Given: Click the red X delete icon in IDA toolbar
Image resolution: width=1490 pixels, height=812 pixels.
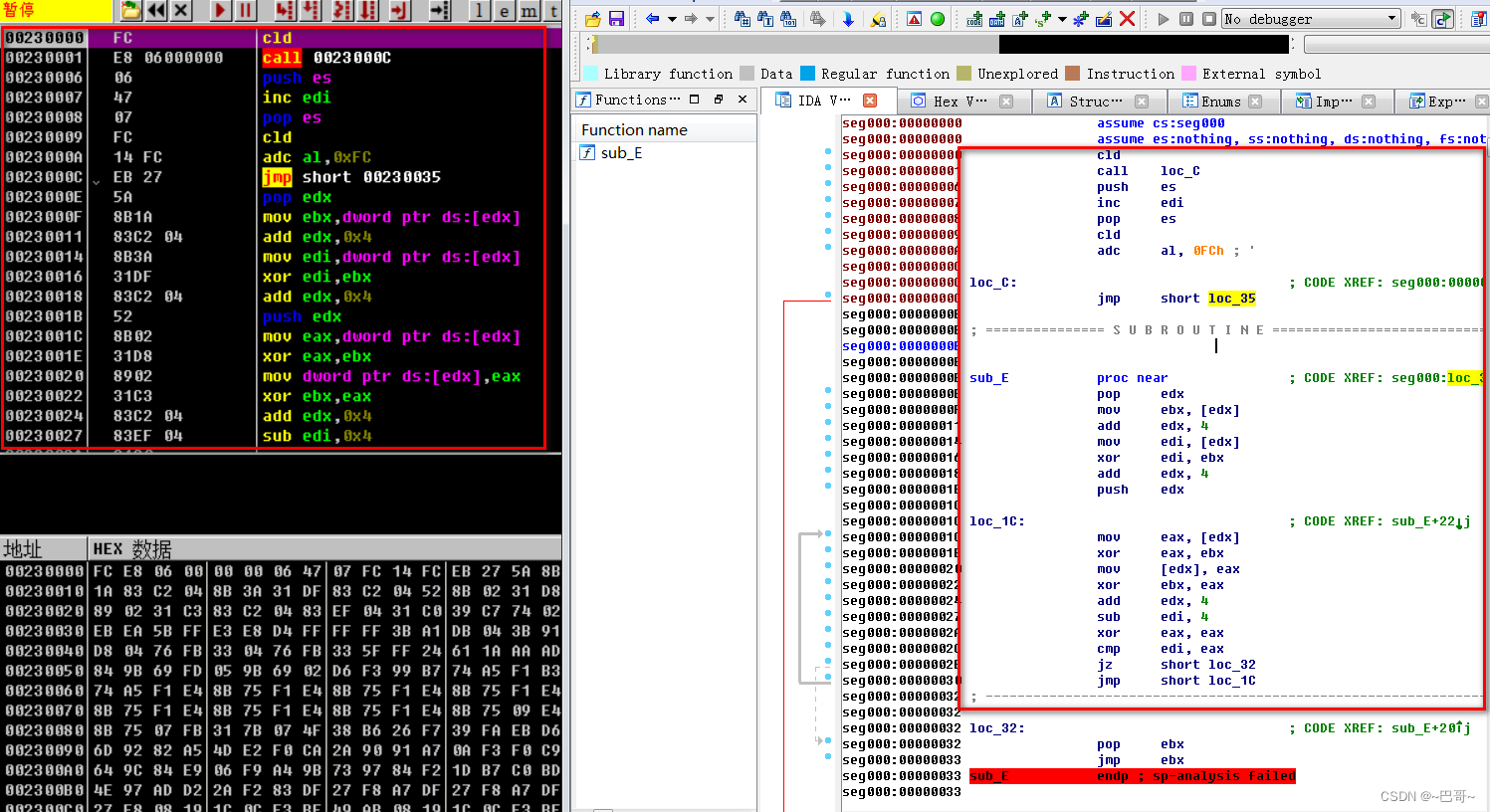Looking at the screenshot, I should pos(1127,19).
